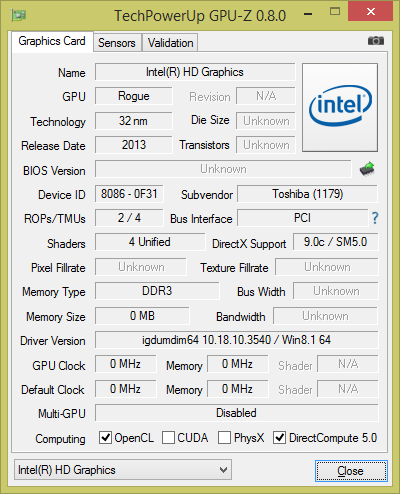Select the Graphics Card tab
This screenshot has width=400, height=494.
52,41
